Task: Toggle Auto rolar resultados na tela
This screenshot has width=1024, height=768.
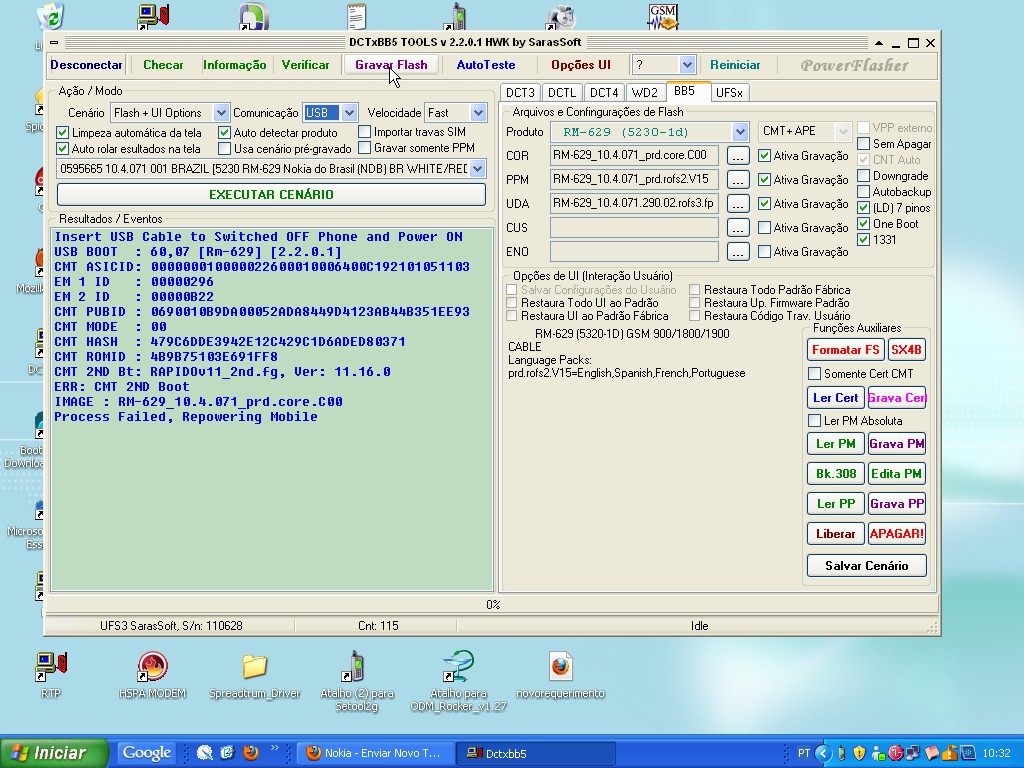Action: click(x=63, y=148)
